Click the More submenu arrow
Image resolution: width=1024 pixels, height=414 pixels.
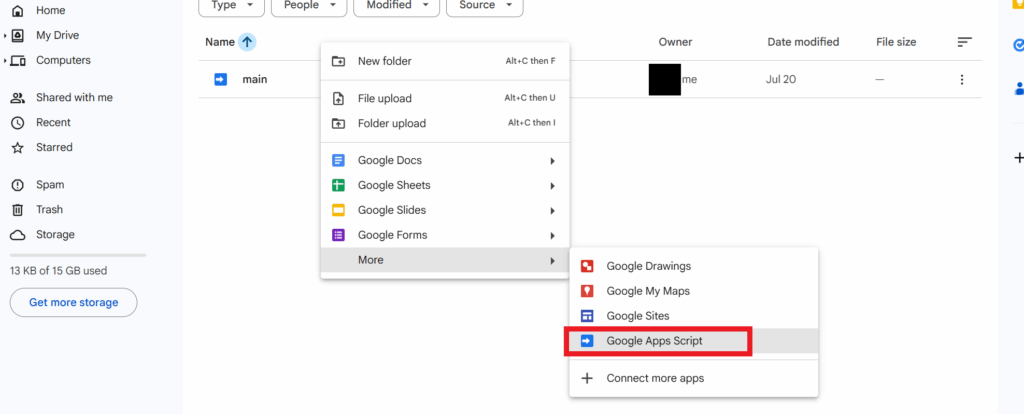(x=552, y=261)
